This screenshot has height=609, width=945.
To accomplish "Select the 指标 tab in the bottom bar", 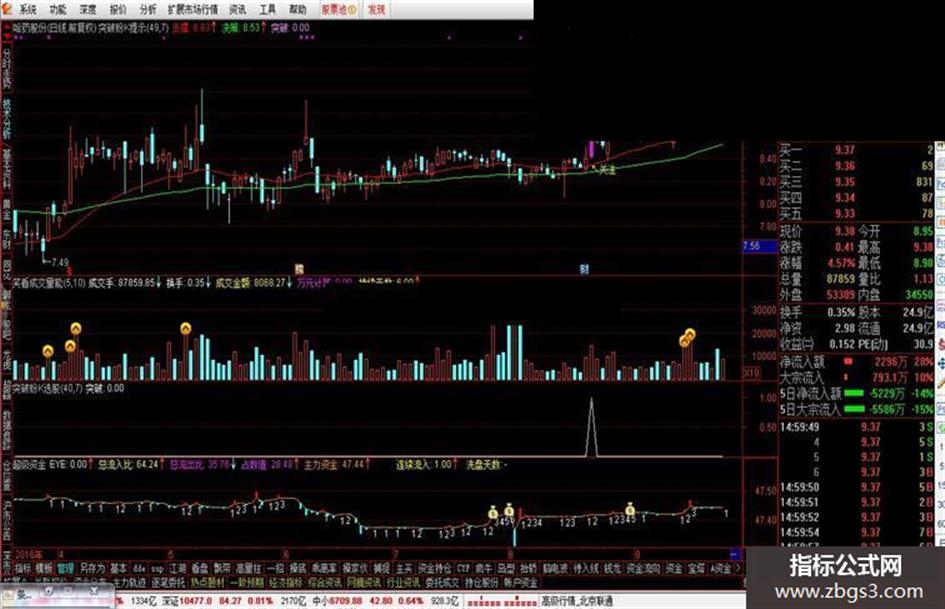I will point(23,568).
